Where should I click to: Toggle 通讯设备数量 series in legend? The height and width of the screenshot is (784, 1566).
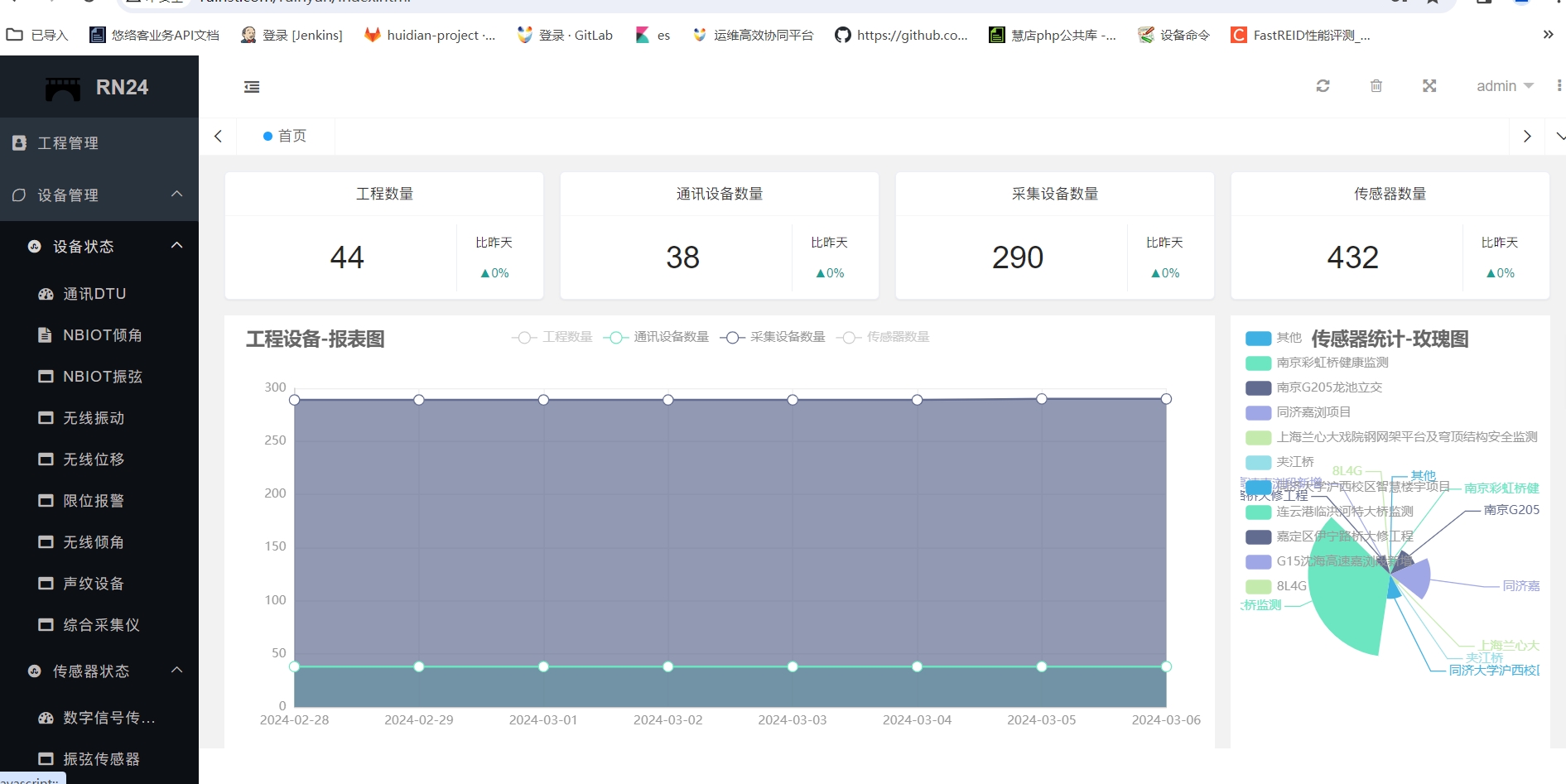coord(656,337)
